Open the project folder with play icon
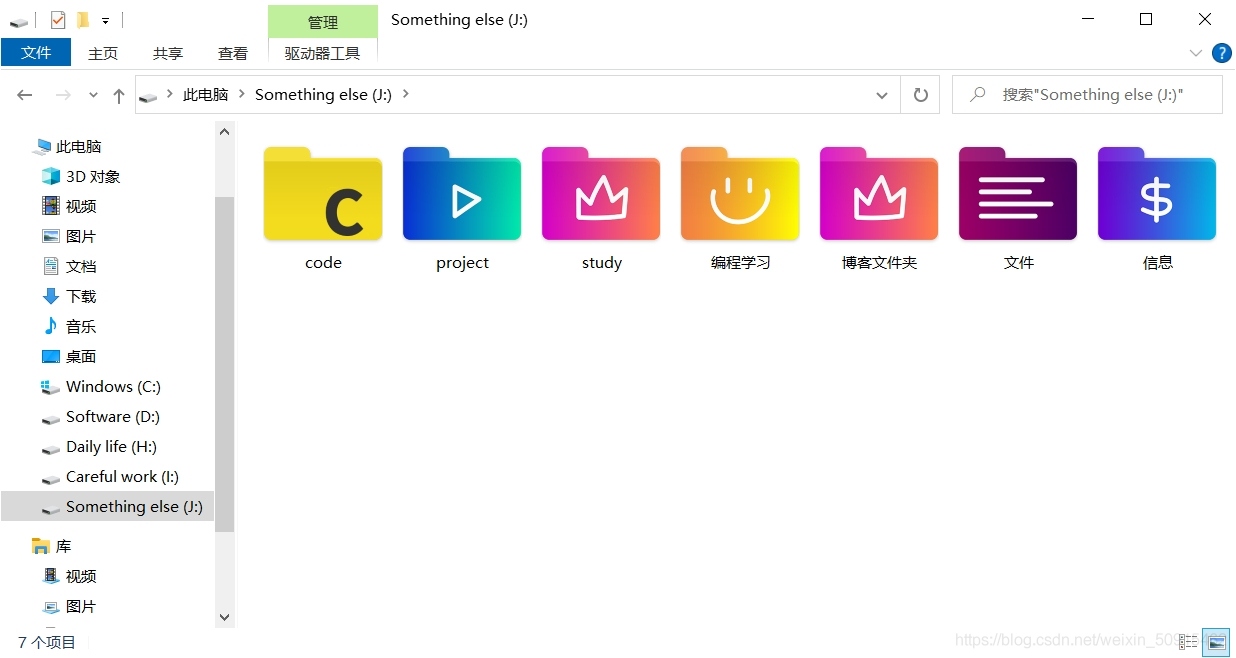Screen dimensions: 1236x658 [462, 195]
